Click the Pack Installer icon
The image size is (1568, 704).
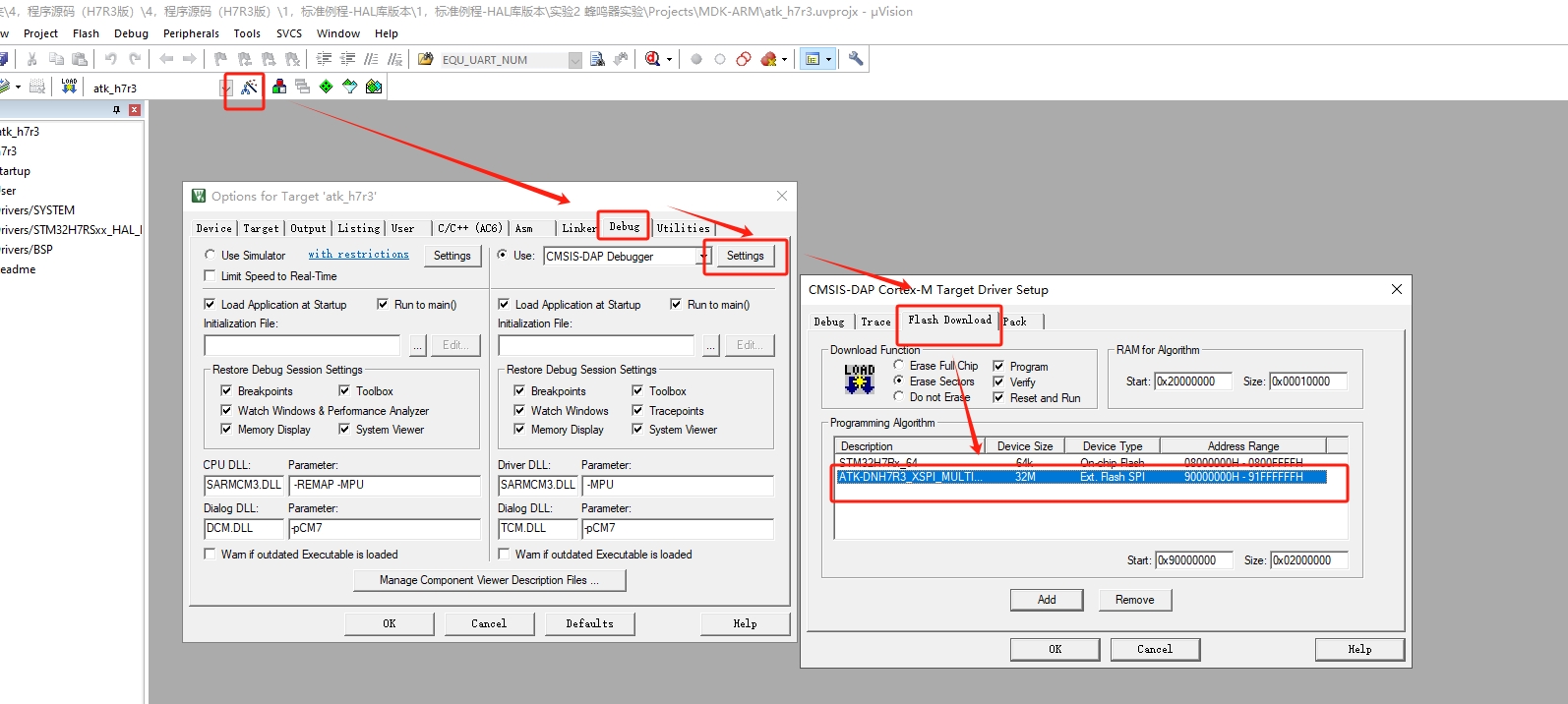(374, 87)
